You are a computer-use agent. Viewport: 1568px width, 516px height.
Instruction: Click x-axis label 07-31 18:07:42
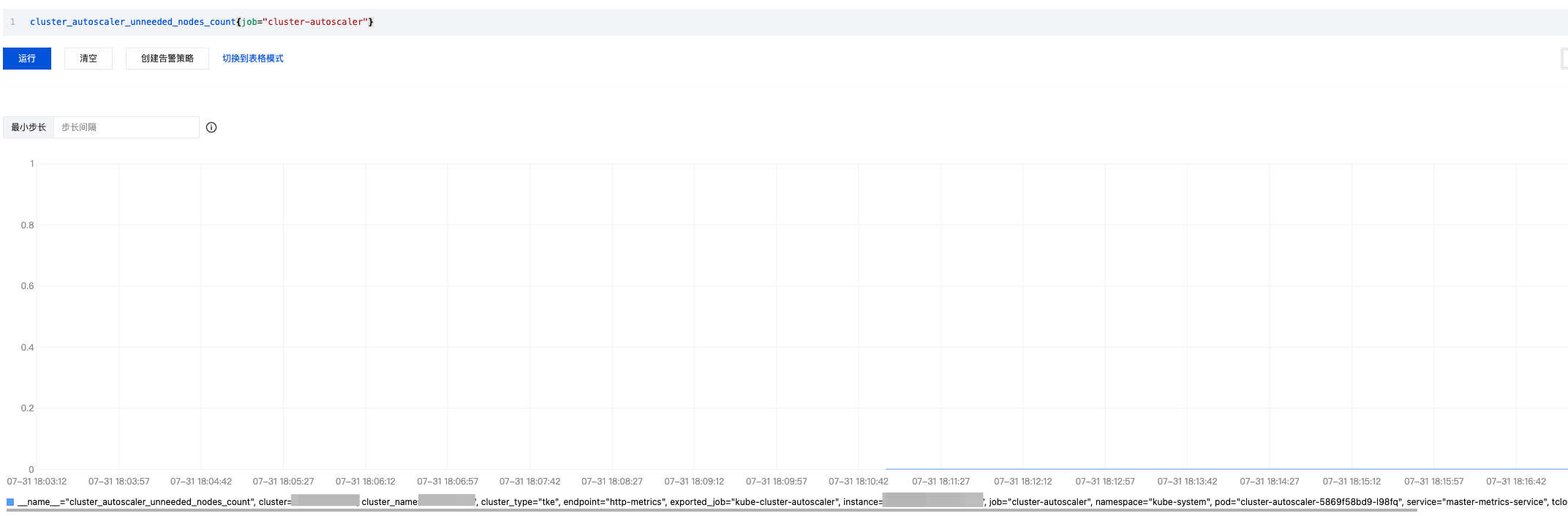[530, 482]
